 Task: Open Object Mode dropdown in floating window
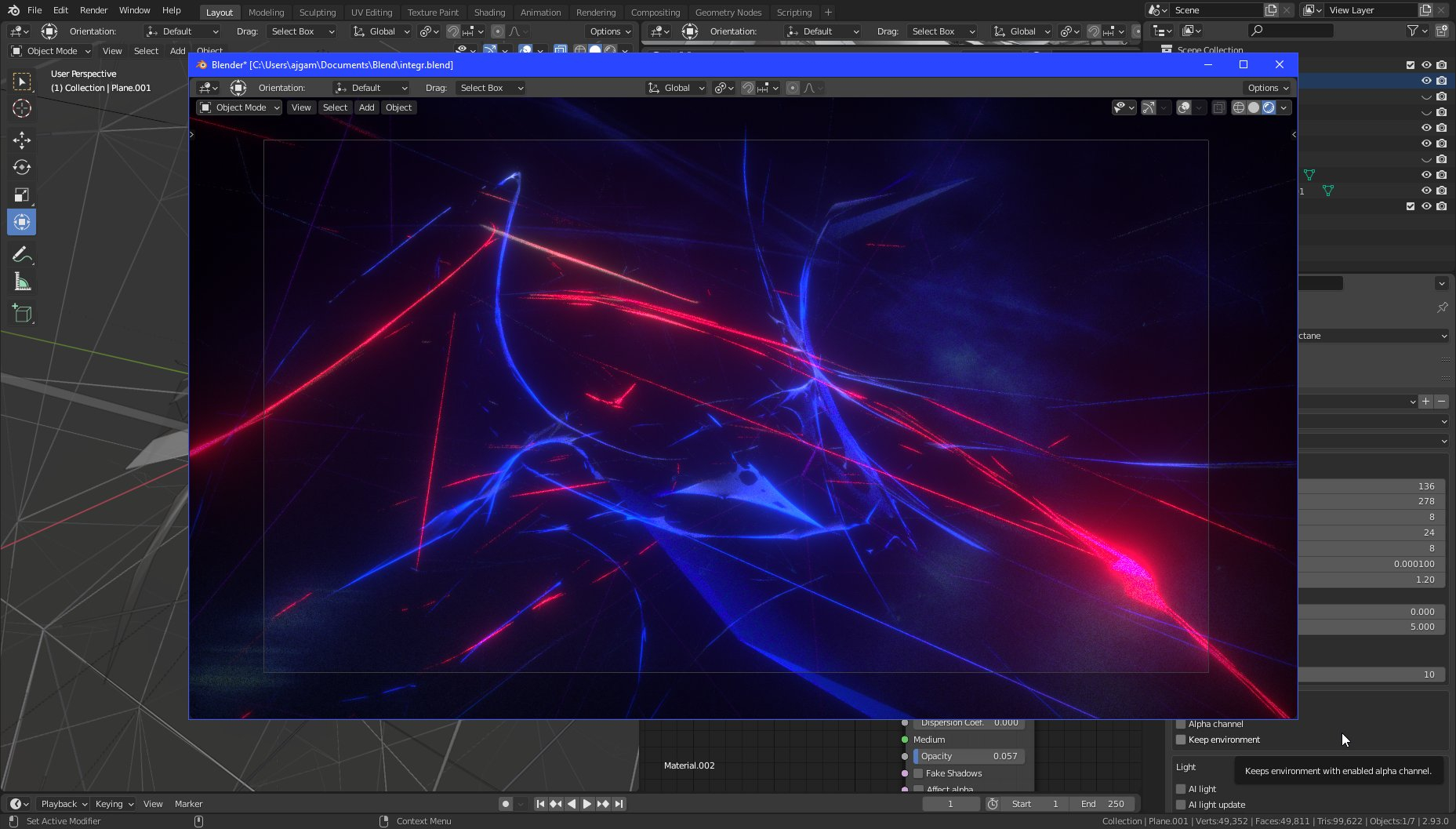click(239, 107)
